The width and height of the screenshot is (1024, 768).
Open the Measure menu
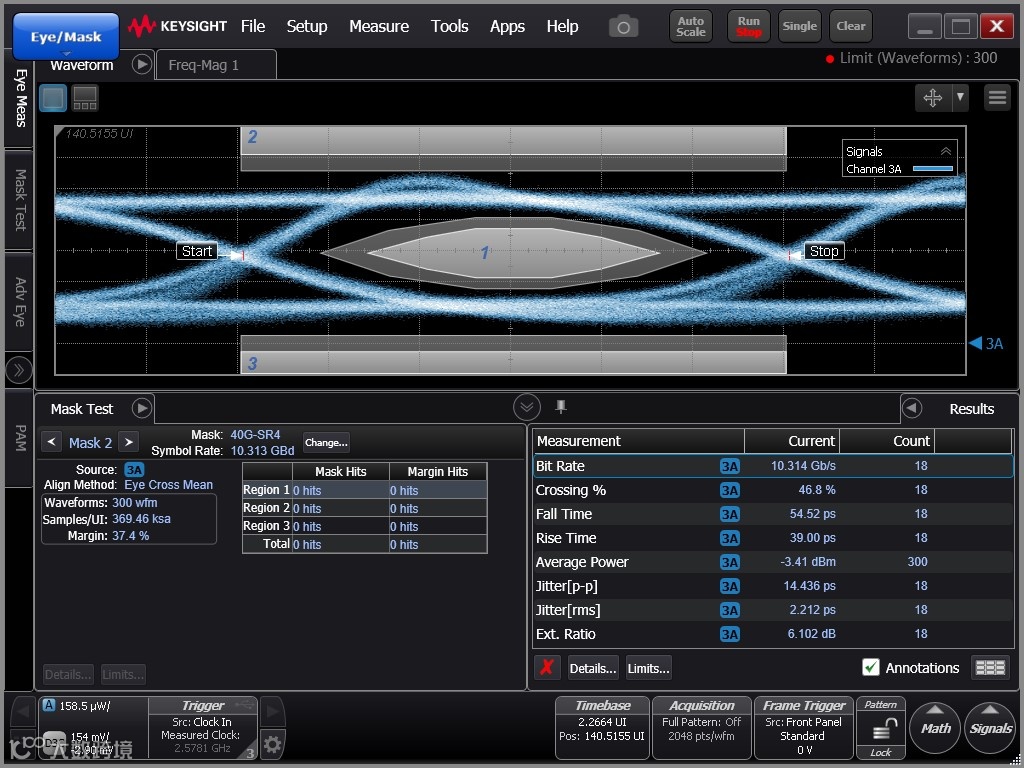(x=378, y=26)
